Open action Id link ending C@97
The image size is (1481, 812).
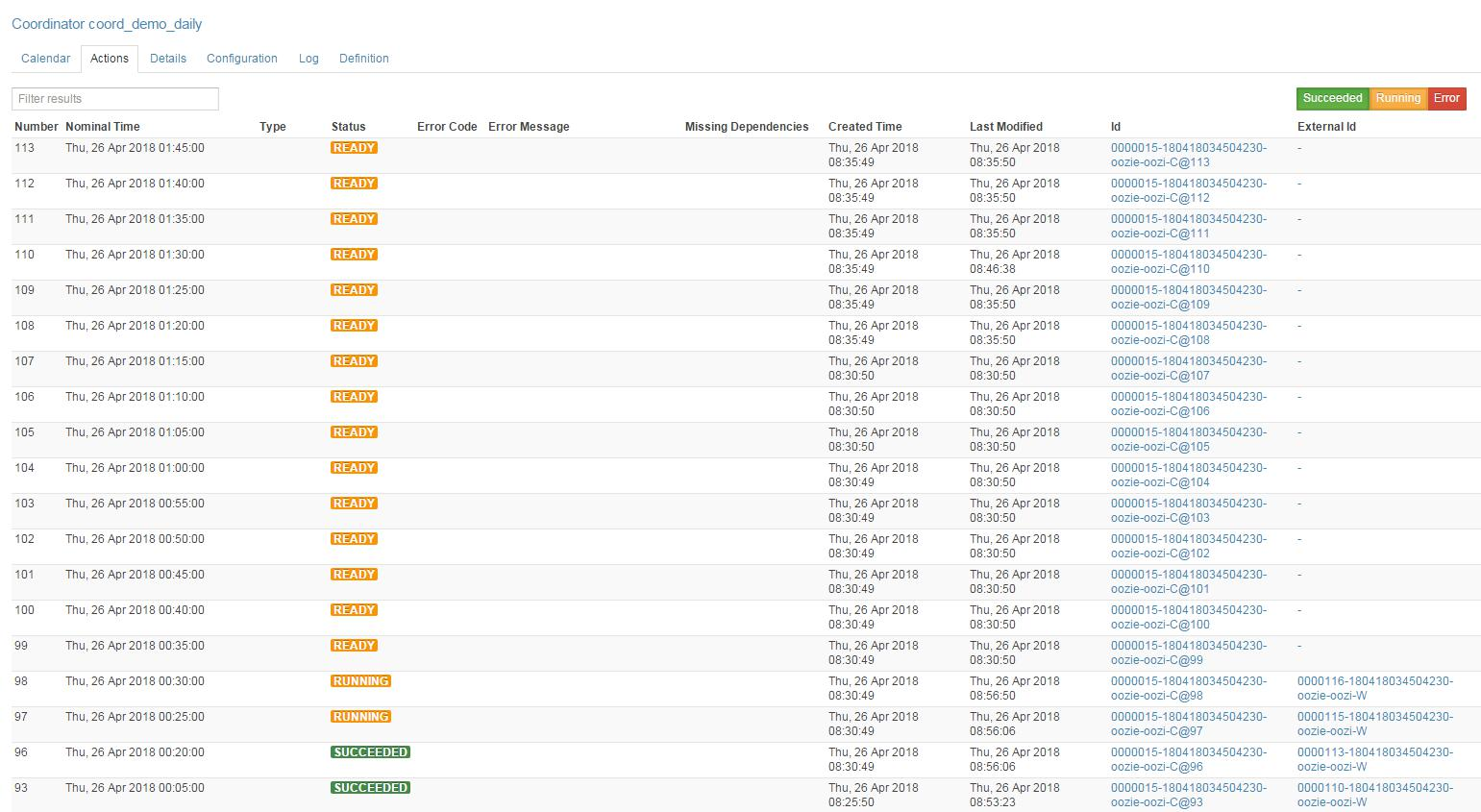1189,725
